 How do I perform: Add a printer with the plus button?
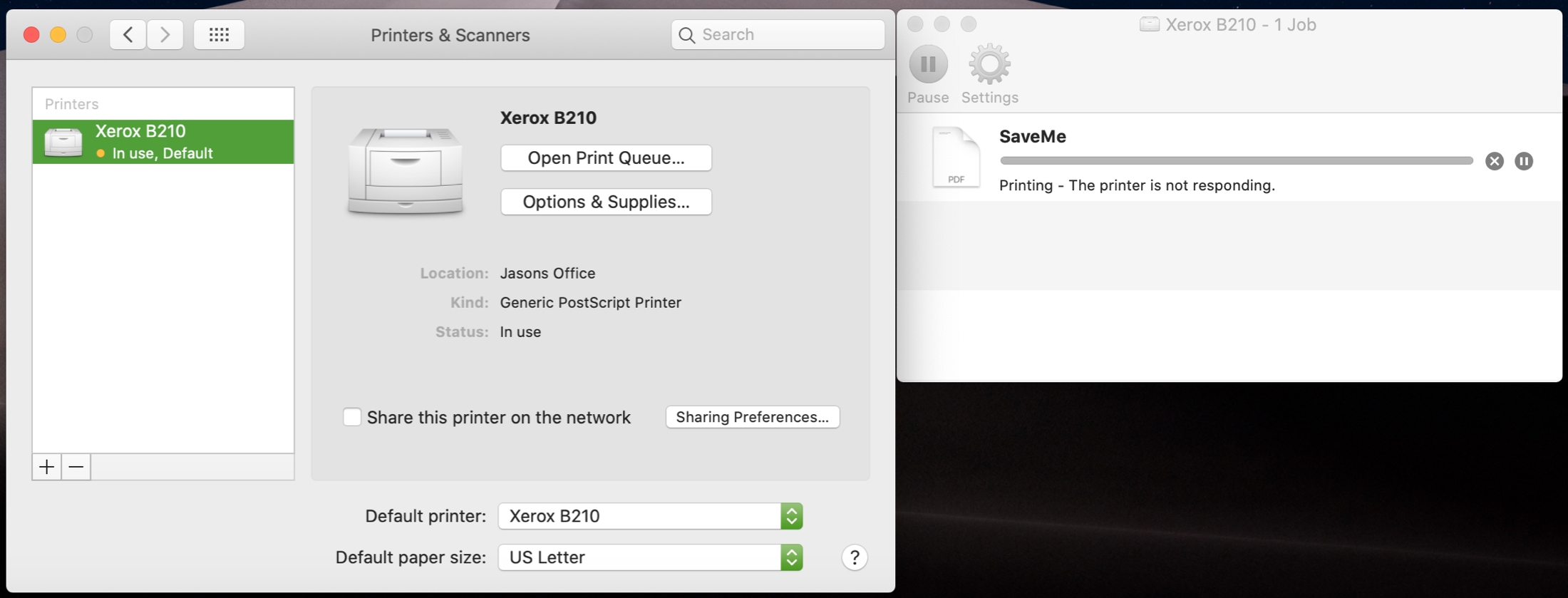coord(46,467)
